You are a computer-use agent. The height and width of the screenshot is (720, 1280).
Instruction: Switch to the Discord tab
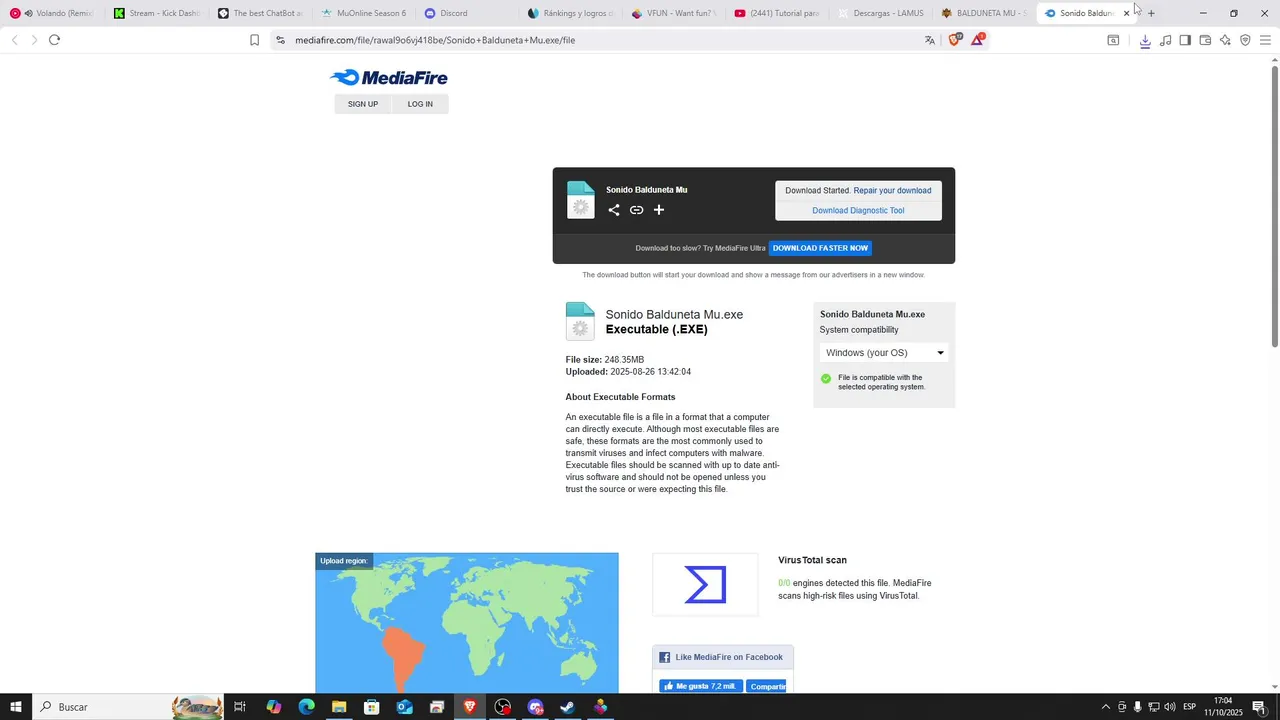click(467, 13)
